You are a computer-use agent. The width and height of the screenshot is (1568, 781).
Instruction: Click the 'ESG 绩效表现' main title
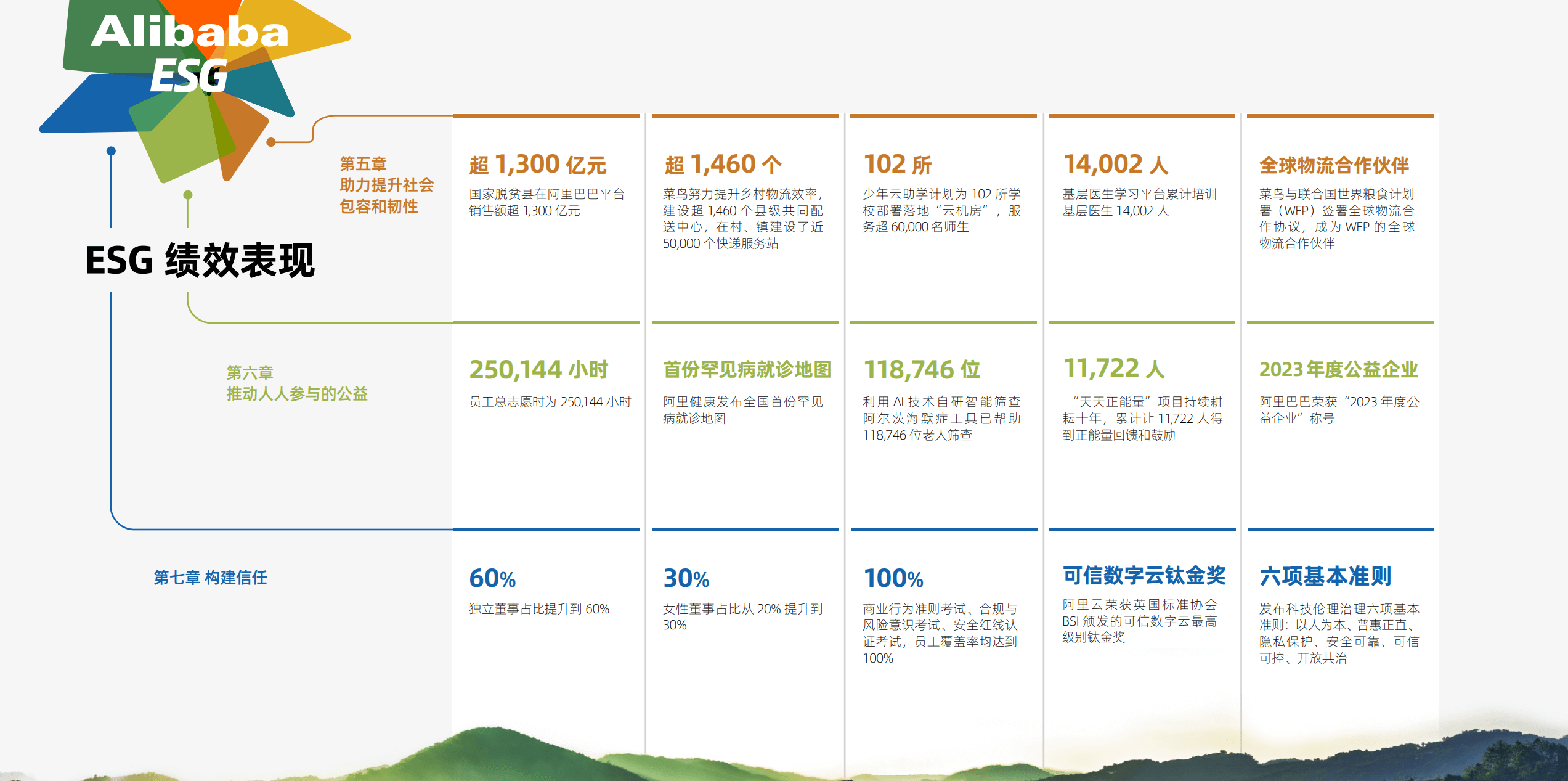tap(200, 260)
